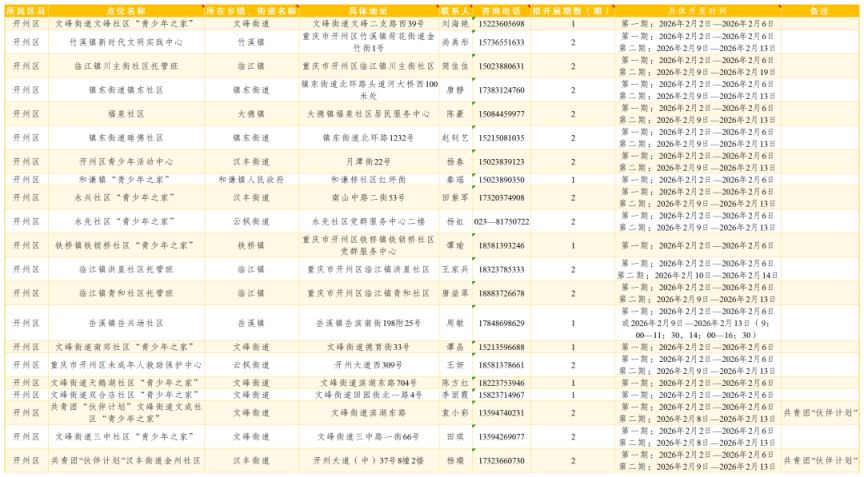Click address 镇东街道北环路1232号
The image size is (864, 477).
pyautogui.click(x=369, y=138)
